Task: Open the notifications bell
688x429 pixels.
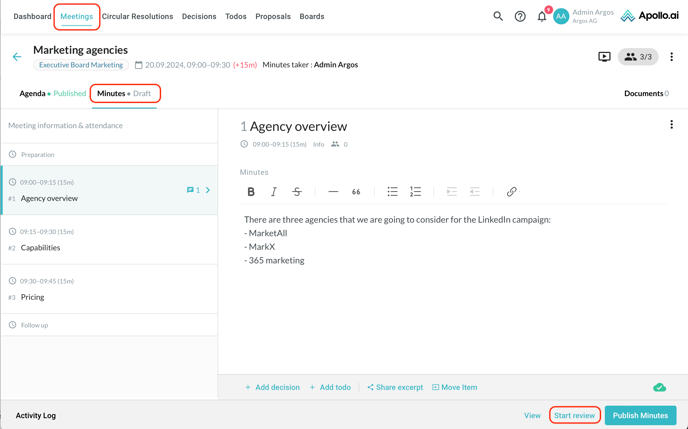Action: click(542, 16)
